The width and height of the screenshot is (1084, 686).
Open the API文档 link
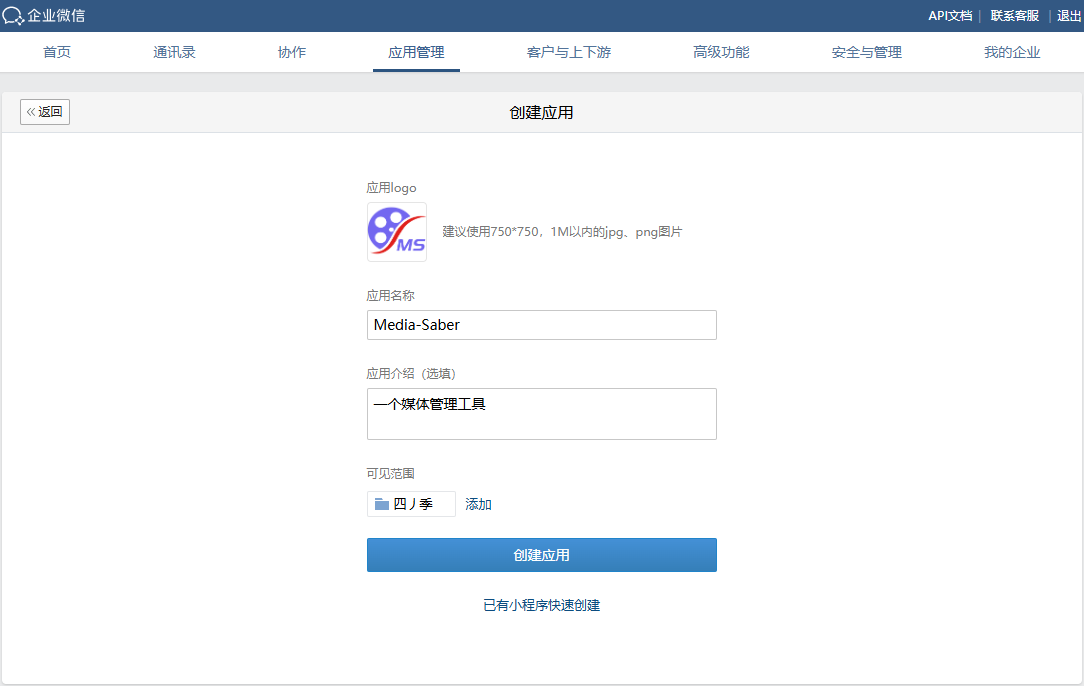click(x=950, y=16)
